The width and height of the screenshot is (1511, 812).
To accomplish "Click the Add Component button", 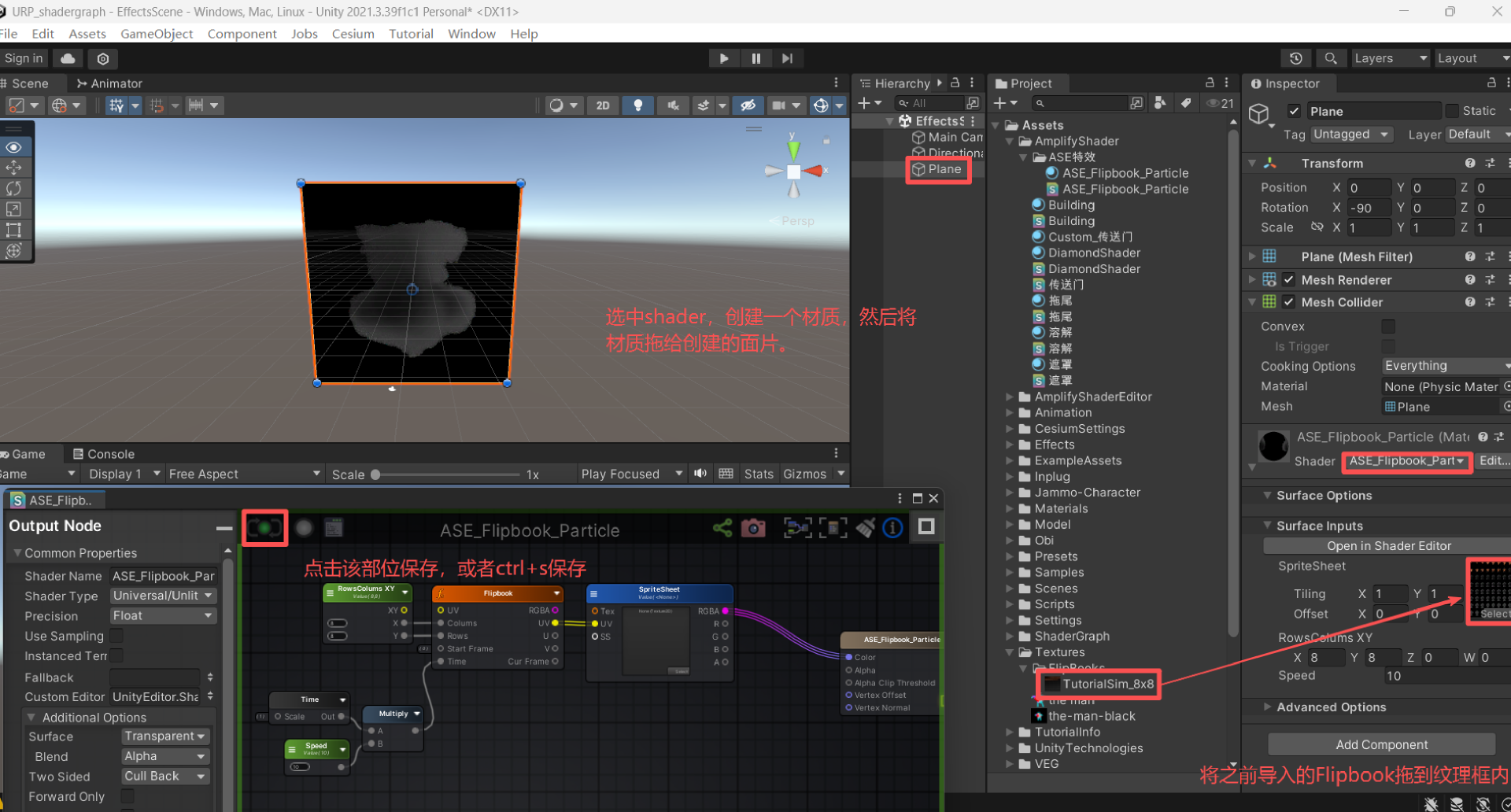I will [x=1381, y=744].
